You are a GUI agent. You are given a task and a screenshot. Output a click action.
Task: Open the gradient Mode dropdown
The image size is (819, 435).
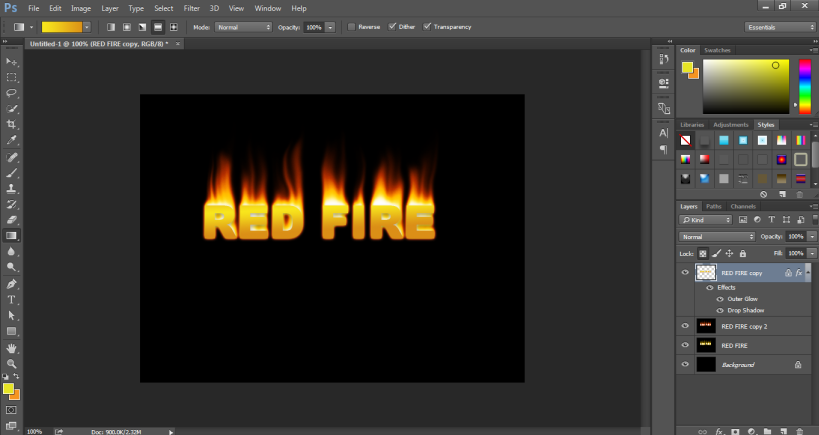(243, 27)
